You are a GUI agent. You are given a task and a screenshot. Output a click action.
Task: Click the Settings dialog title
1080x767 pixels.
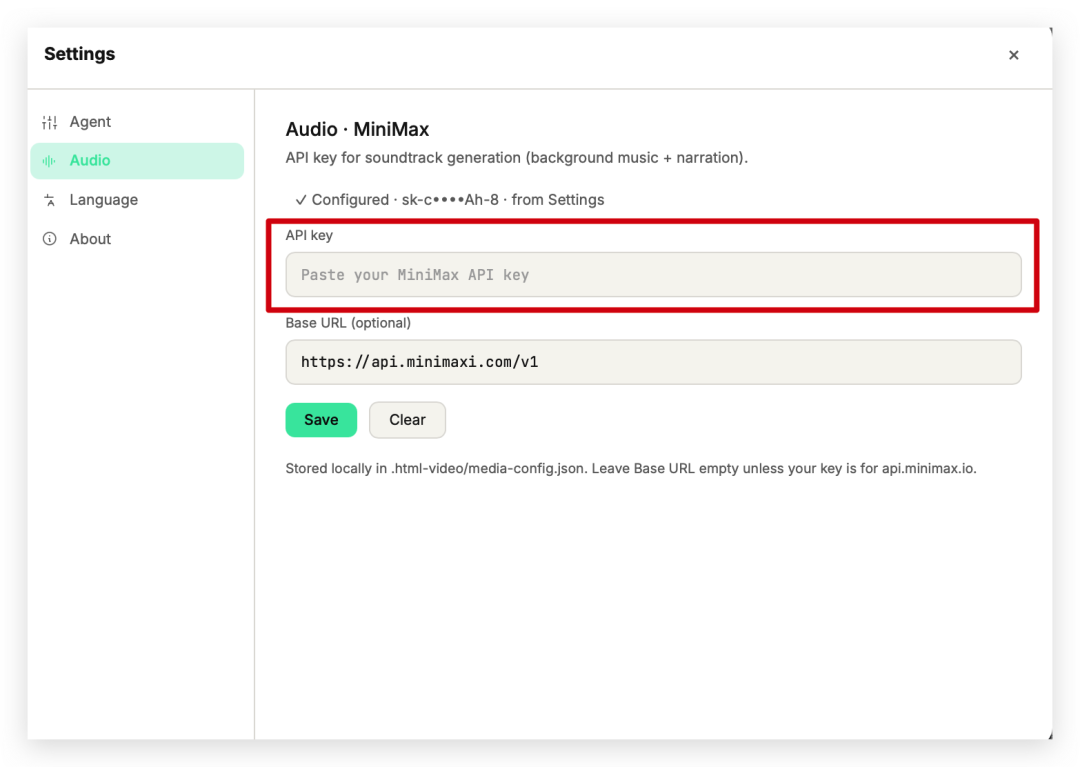80,54
